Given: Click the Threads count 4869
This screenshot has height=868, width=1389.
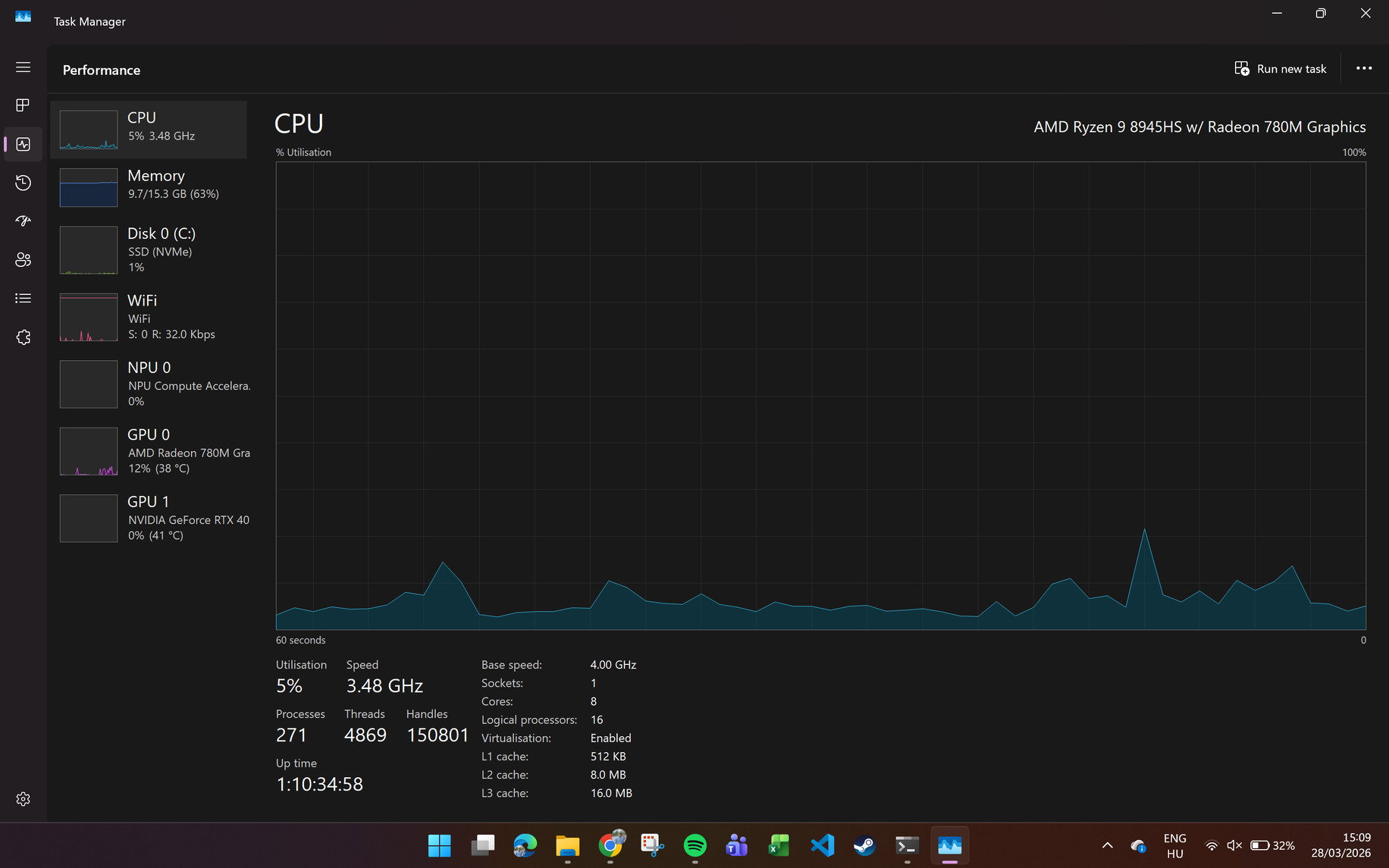Looking at the screenshot, I should (365, 735).
